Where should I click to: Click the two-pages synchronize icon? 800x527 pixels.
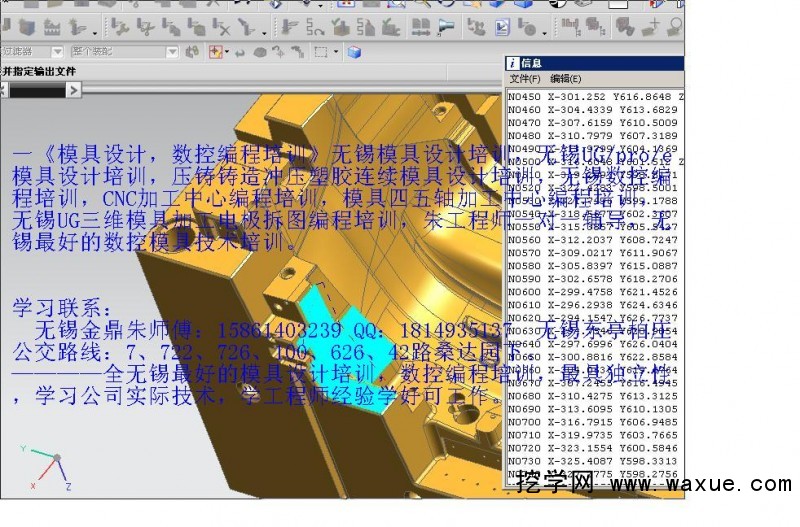(421, 27)
